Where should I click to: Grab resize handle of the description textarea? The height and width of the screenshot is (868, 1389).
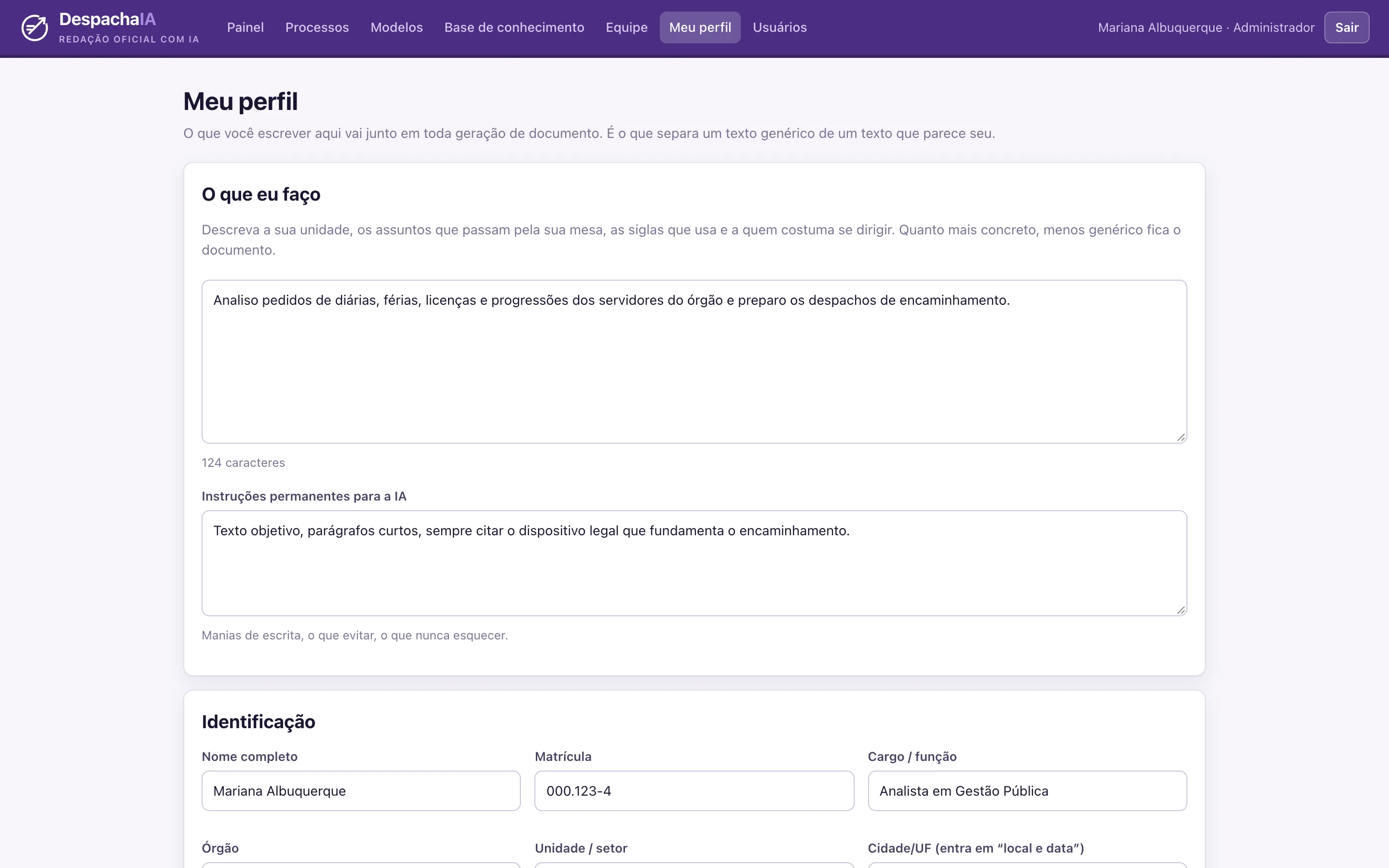1181,437
